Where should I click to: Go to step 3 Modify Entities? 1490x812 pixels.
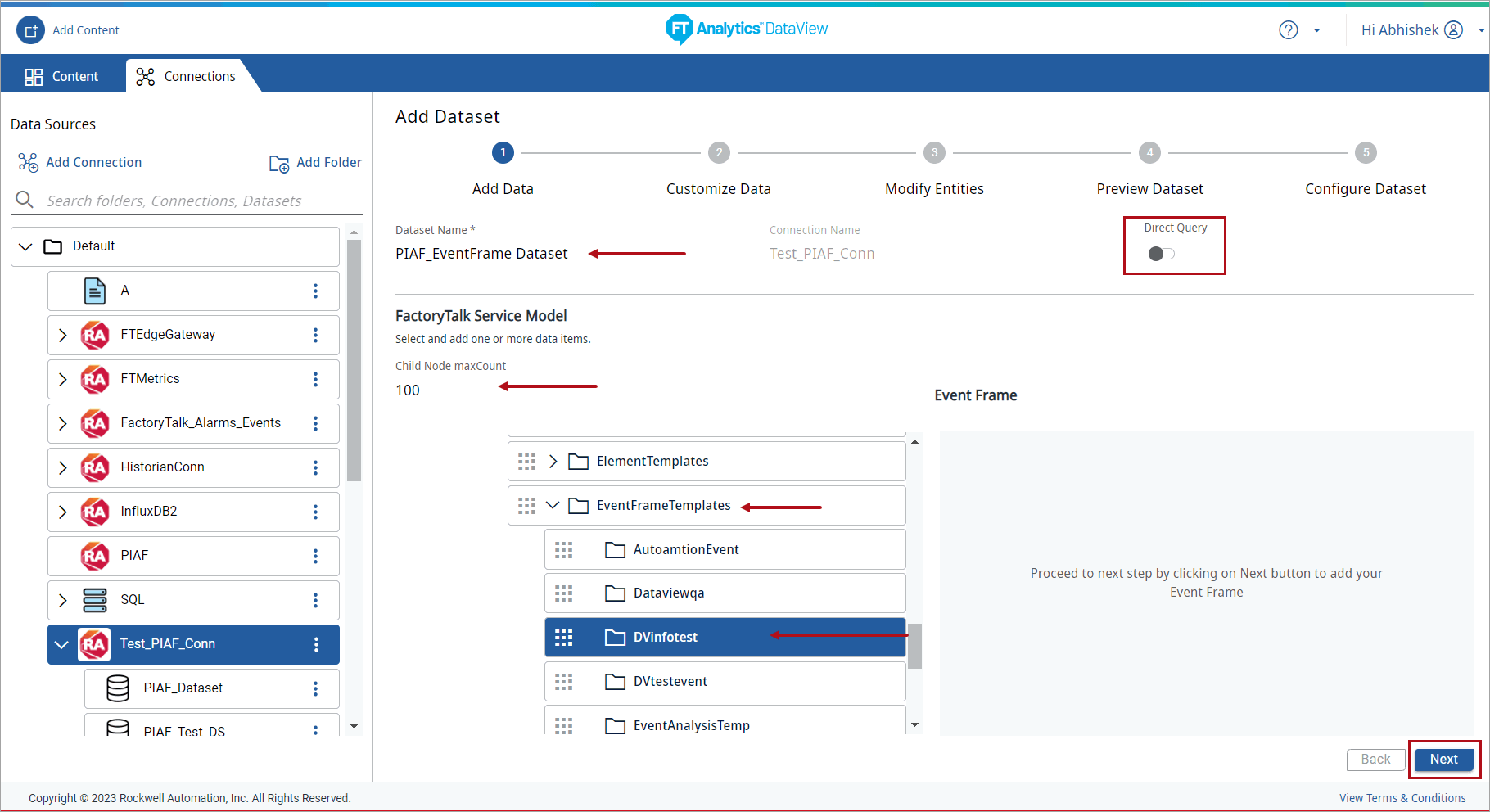pos(934,152)
